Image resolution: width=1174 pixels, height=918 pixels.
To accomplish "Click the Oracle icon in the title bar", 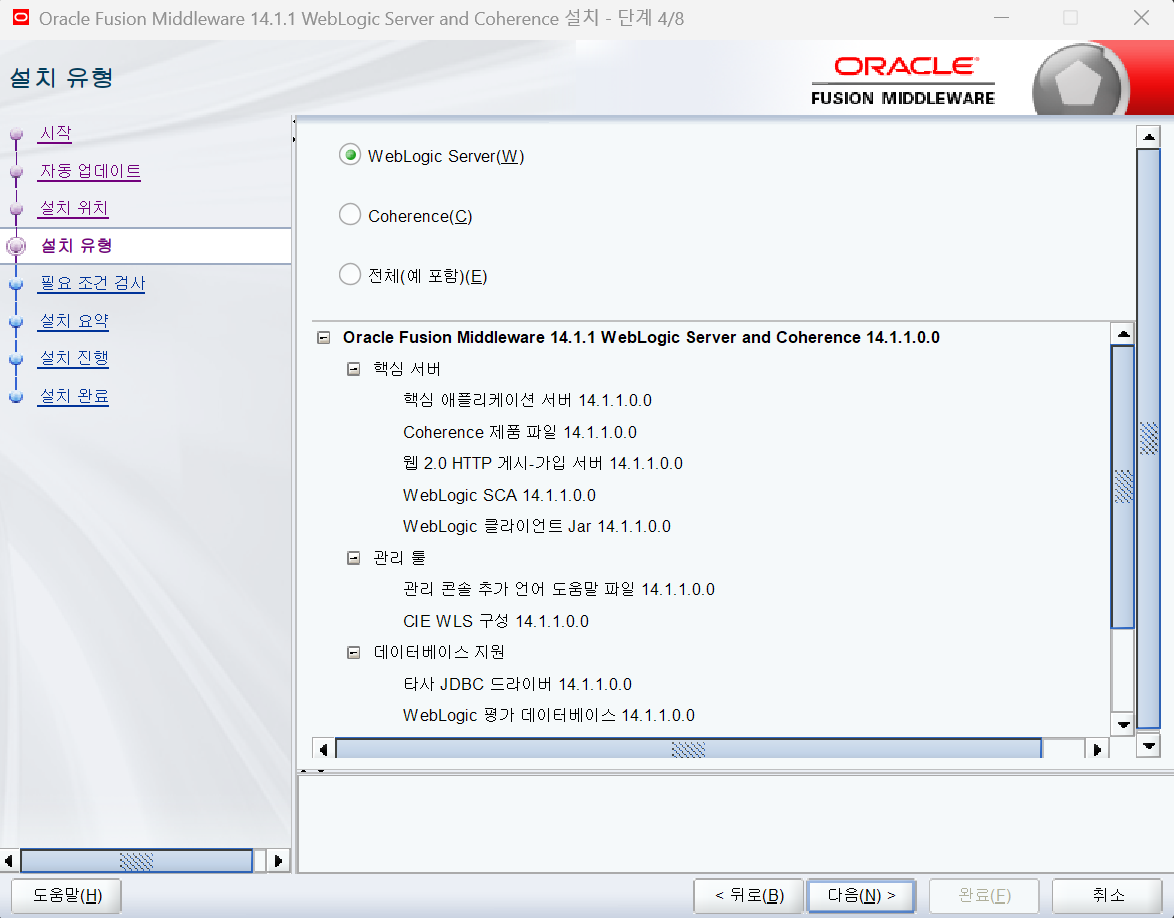I will (x=21, y=18).
